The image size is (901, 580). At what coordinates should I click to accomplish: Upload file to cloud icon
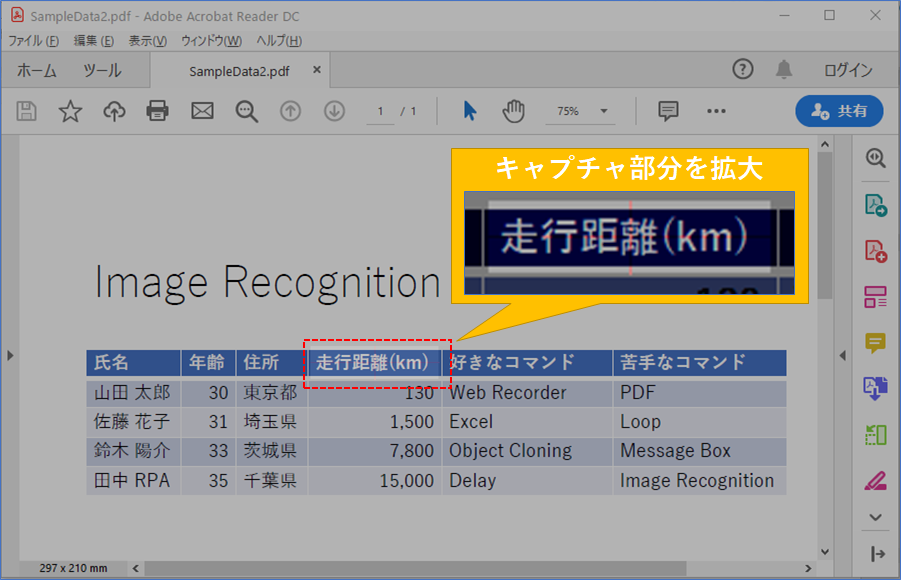coord(114,111)
